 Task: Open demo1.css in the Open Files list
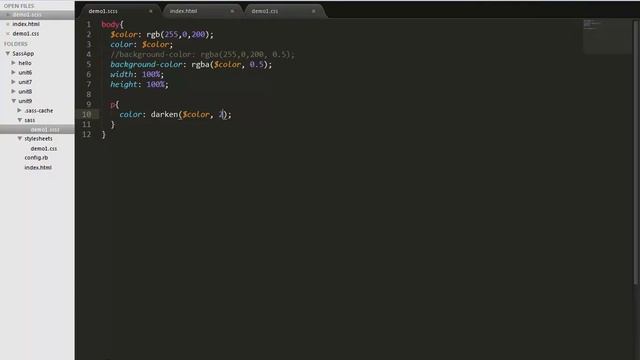tap(26, 33)
